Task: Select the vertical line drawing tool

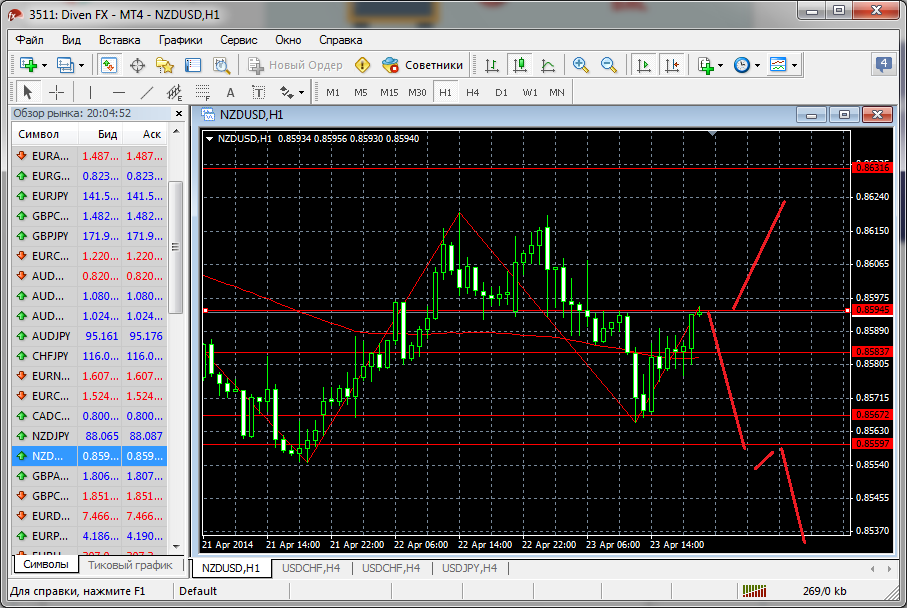Action: [90, 93]
